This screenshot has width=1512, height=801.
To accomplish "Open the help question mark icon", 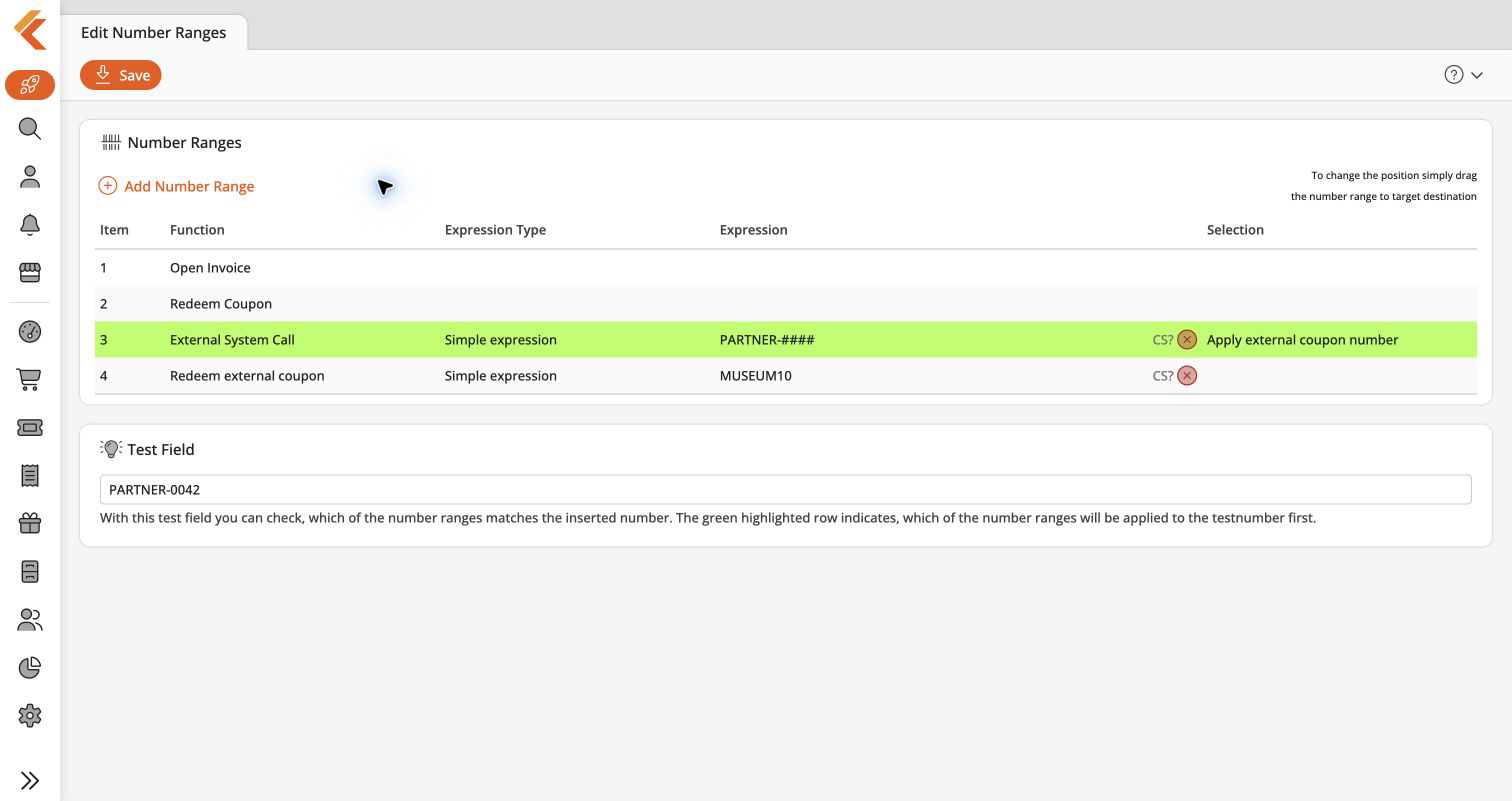I will pos(1454,75).
